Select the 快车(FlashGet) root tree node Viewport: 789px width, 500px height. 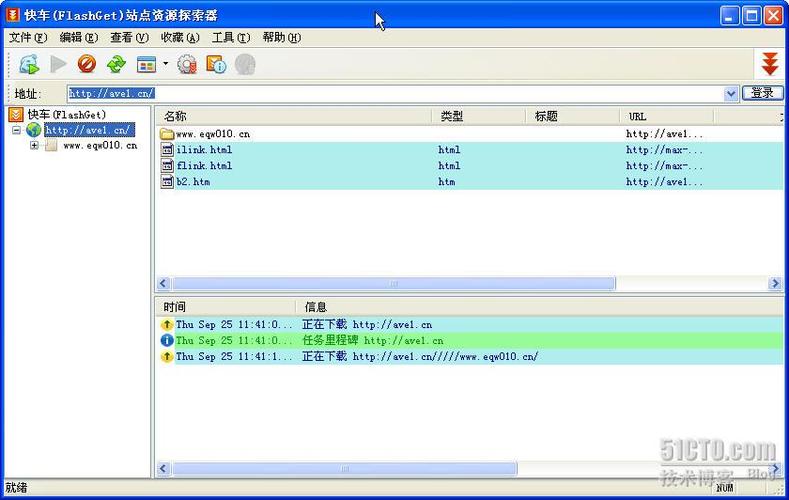(66, 115)
